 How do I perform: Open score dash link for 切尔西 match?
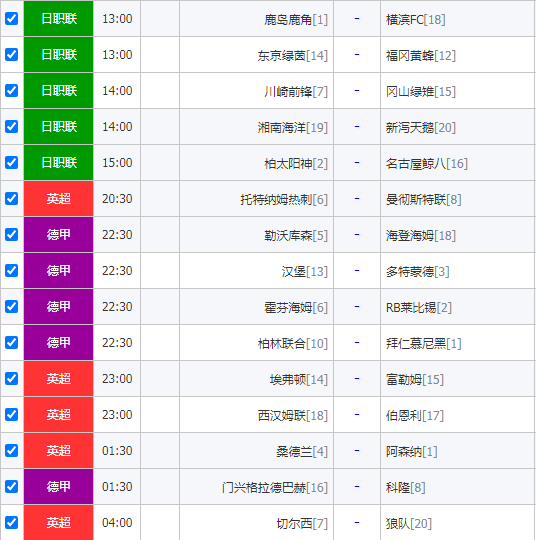tap(357, 522)
